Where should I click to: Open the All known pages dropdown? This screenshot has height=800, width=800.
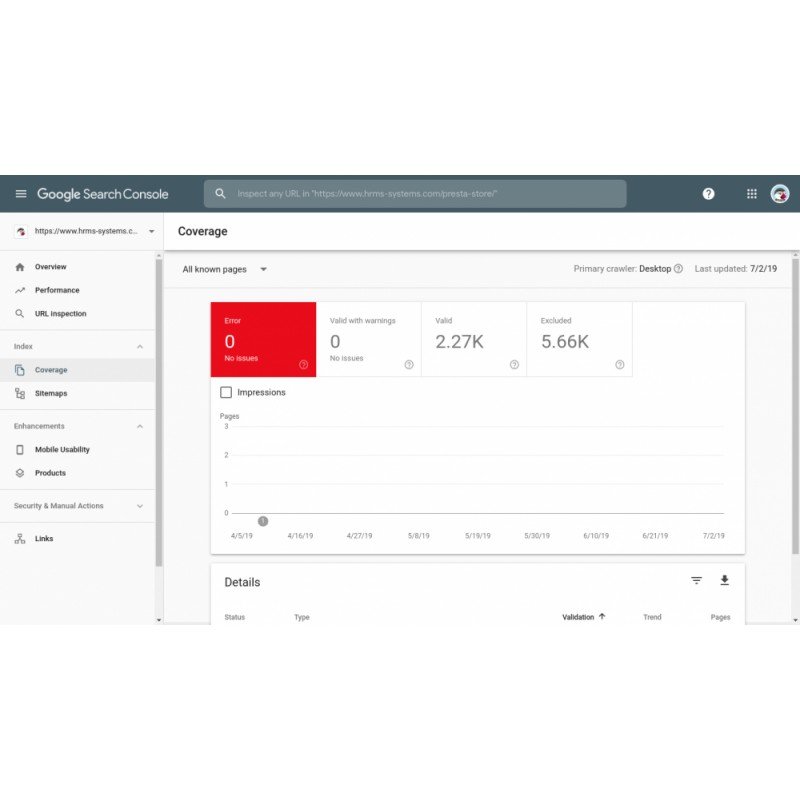click(225, 269)
